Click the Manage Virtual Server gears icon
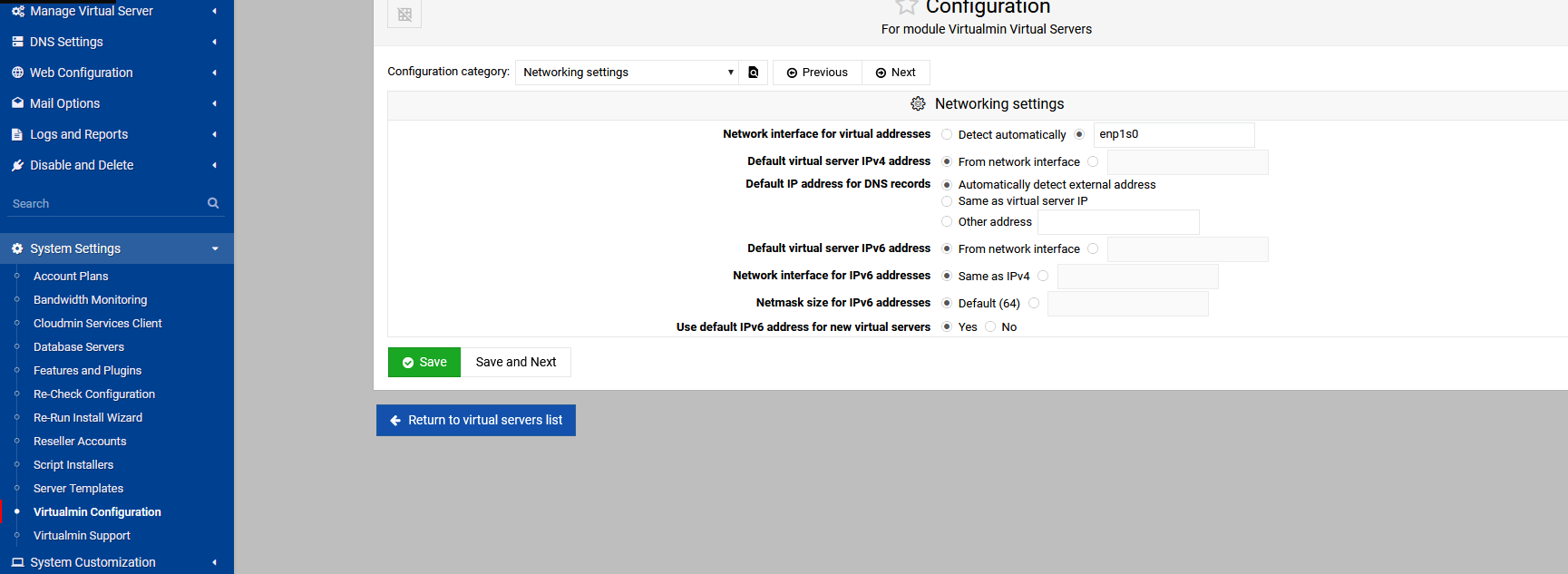Screen dimensions: 1568x574 (17, 11)
